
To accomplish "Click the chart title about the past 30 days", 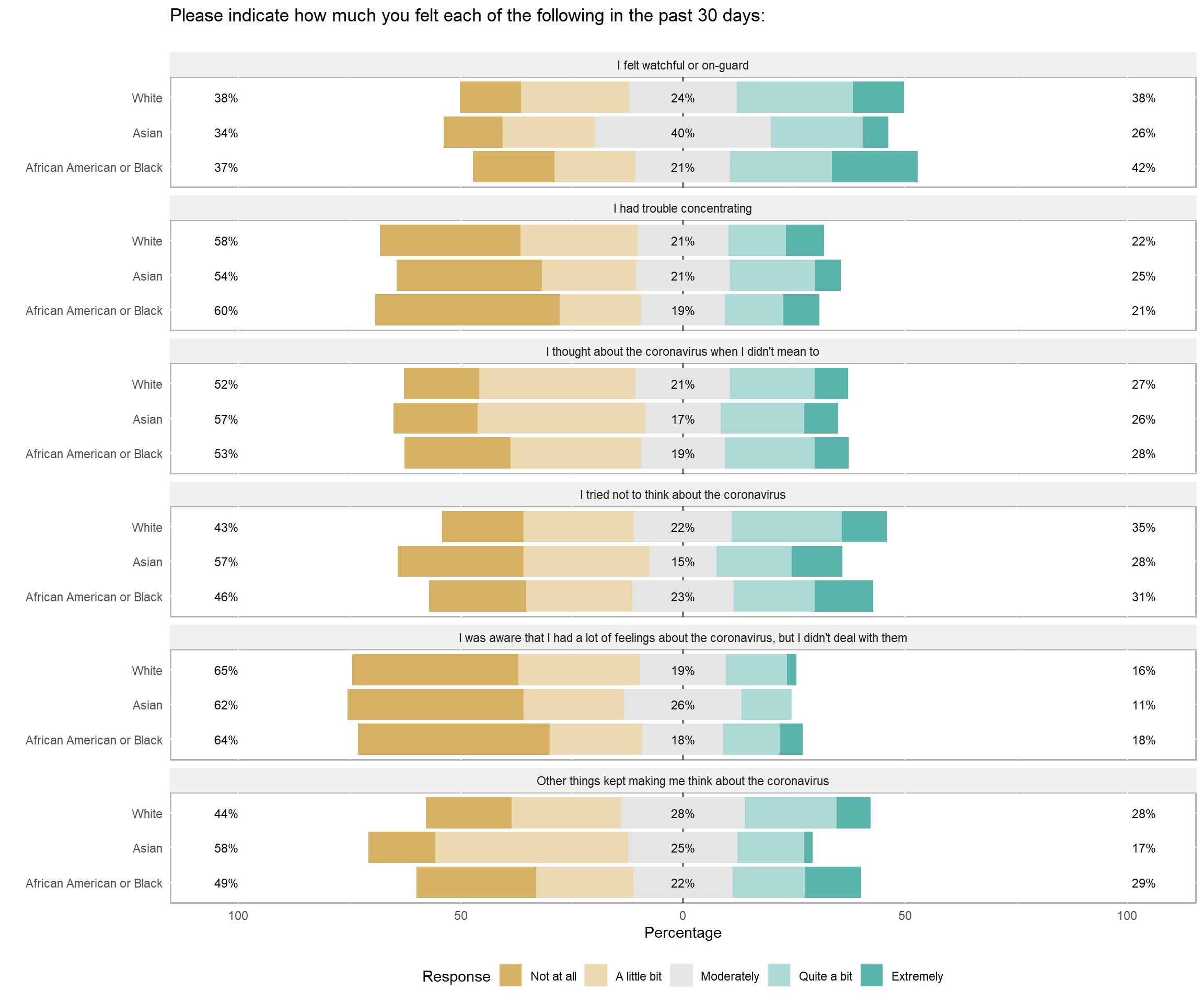I will point(467,16).
